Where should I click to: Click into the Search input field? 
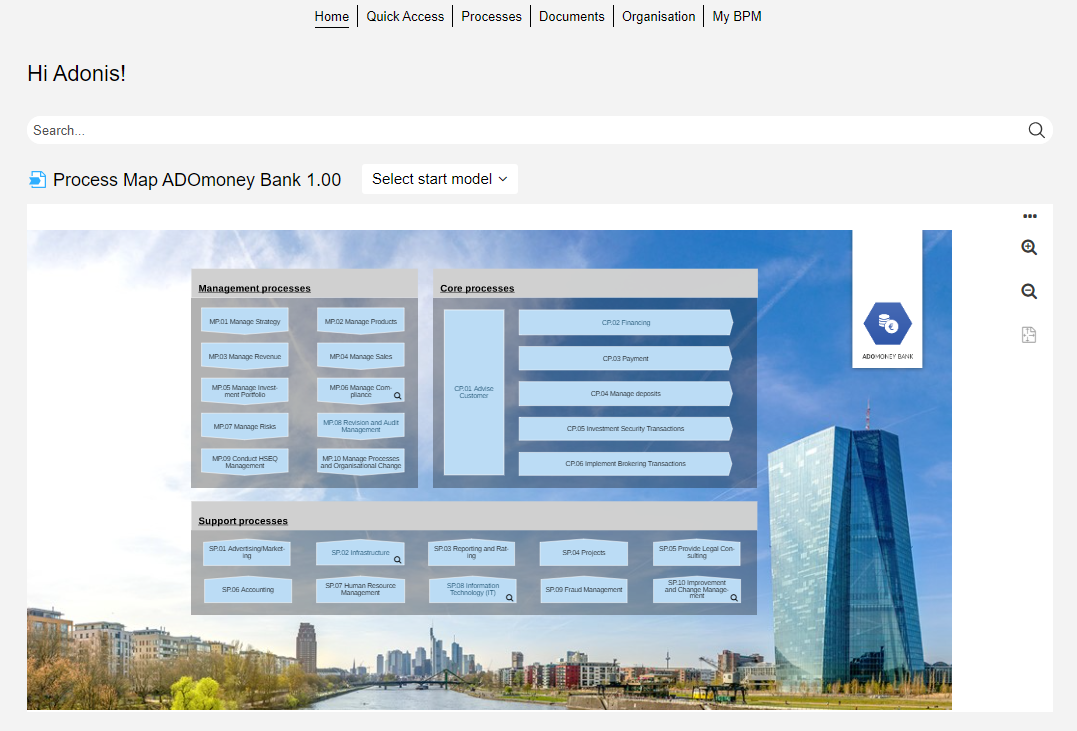click(520, 130)
